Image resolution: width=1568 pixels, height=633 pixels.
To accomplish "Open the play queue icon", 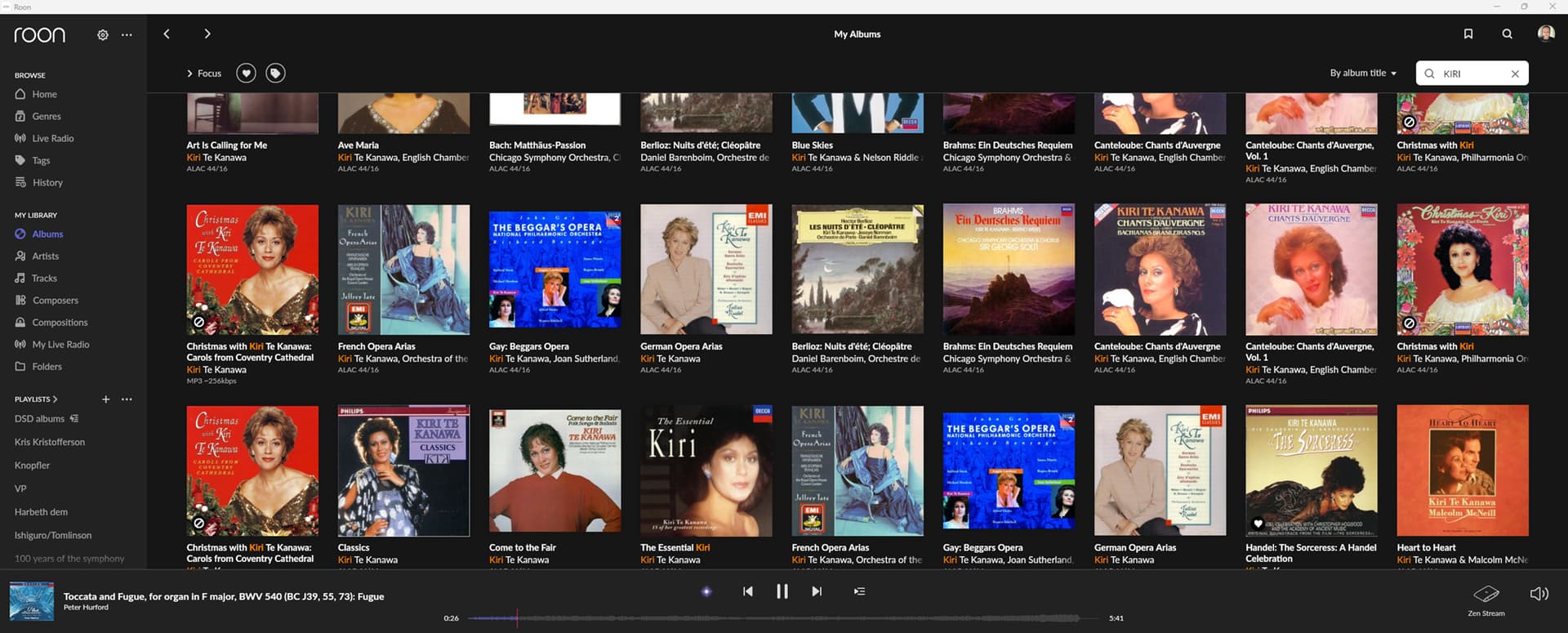I will pyautogui.click(x=859, y=591).
